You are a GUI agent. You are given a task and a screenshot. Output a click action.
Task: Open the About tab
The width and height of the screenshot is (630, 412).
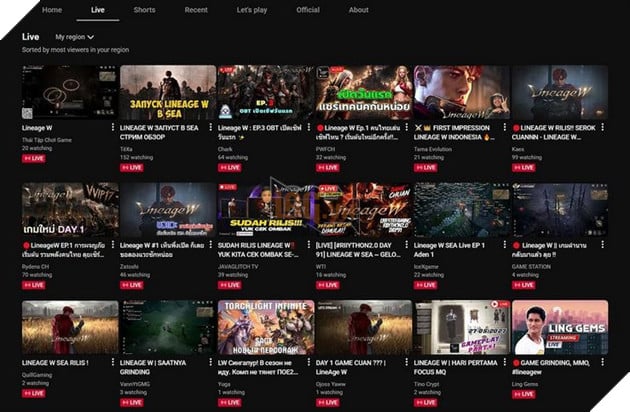358,10
